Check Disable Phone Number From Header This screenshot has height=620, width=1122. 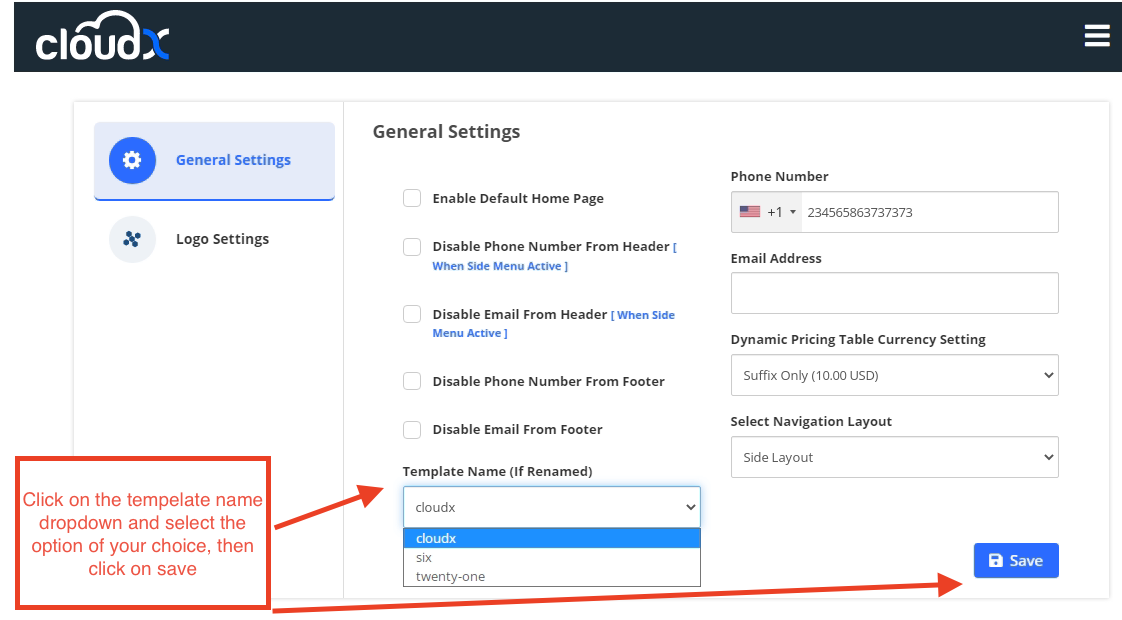point(412,247)
